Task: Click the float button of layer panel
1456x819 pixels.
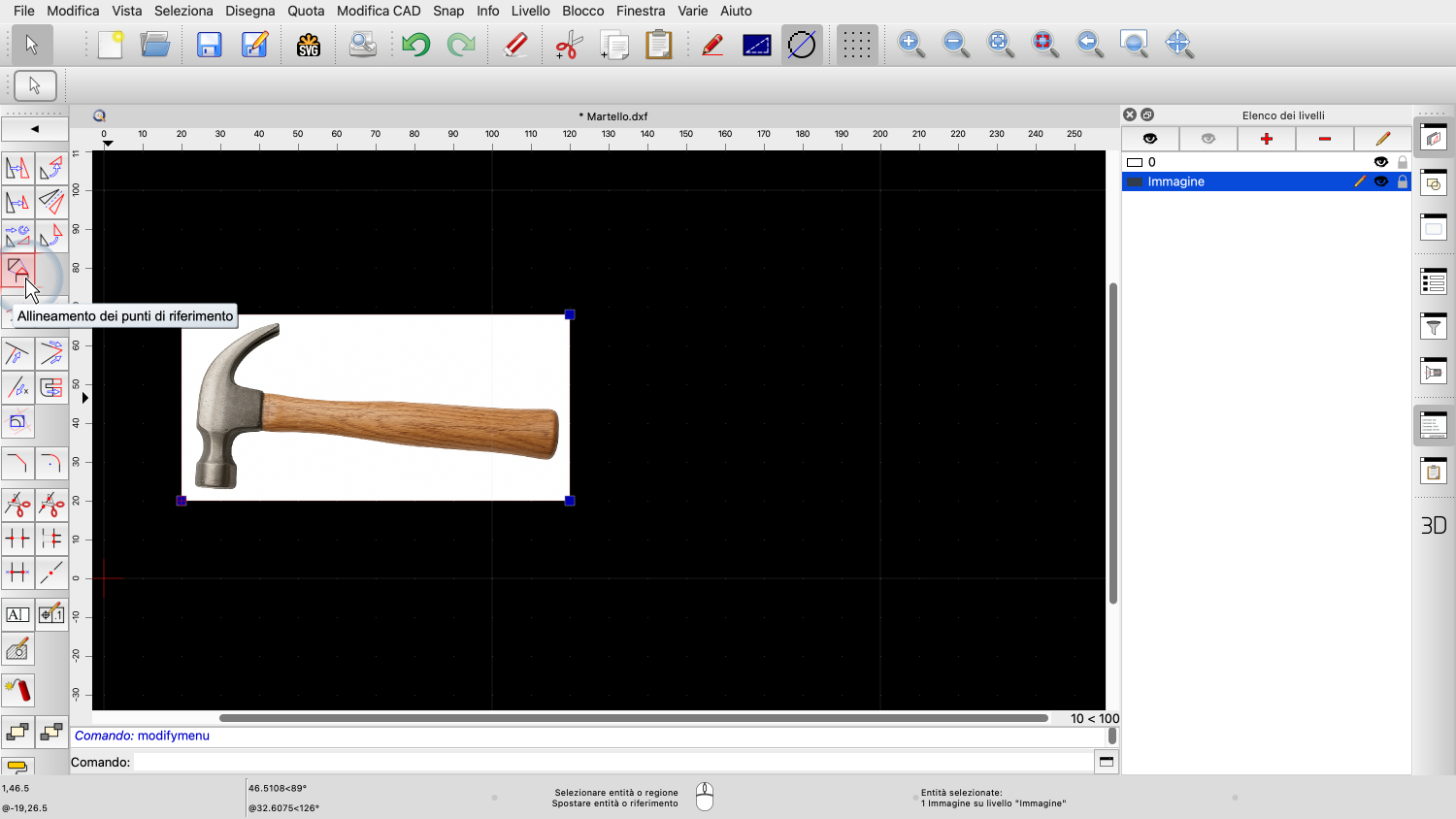Action: tap(1147, 115)
